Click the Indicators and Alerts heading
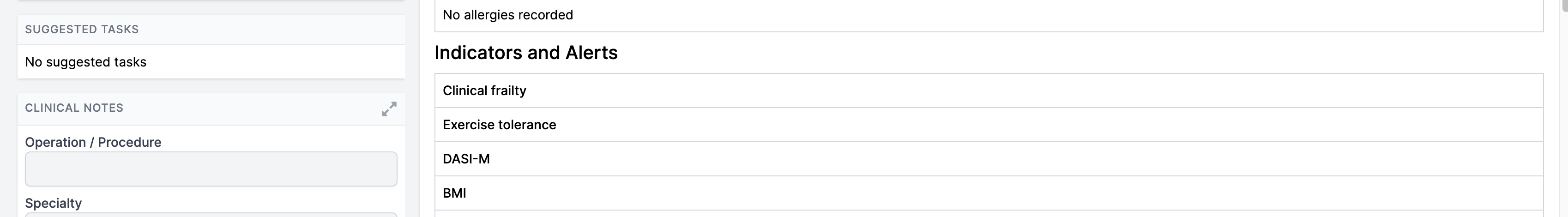The image size is (1568, 217). tap(526, 53)
